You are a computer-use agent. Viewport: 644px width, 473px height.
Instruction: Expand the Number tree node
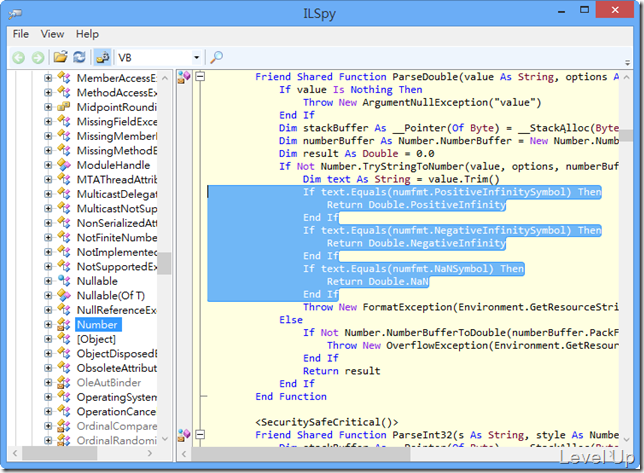(48, 325)
